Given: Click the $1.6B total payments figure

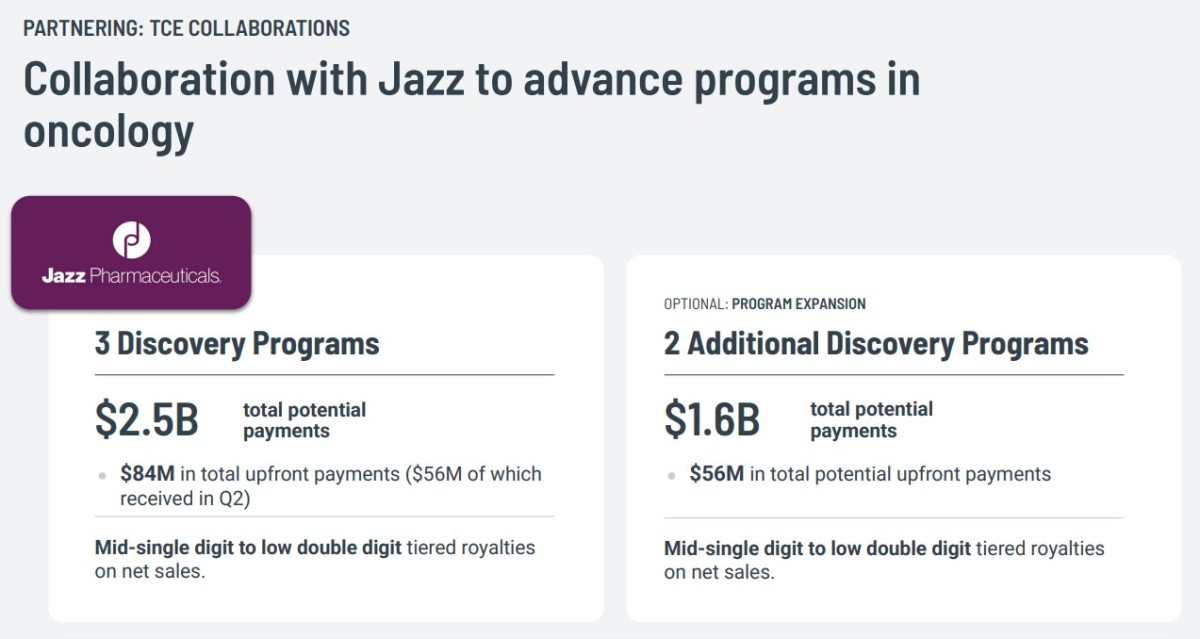Looking at the screenshot, I should pyautogui.click(x=712, y=420).
